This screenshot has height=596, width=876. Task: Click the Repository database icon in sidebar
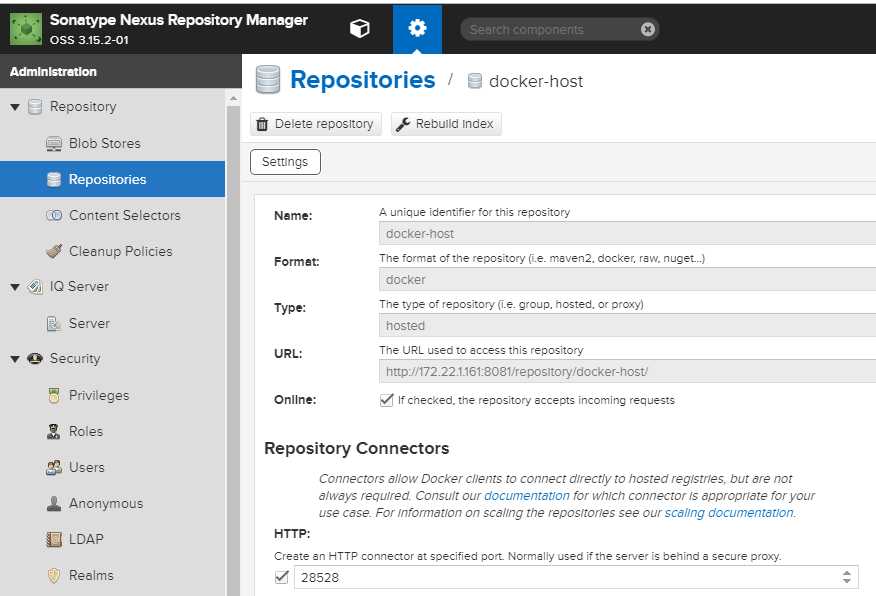coord(35,107)
